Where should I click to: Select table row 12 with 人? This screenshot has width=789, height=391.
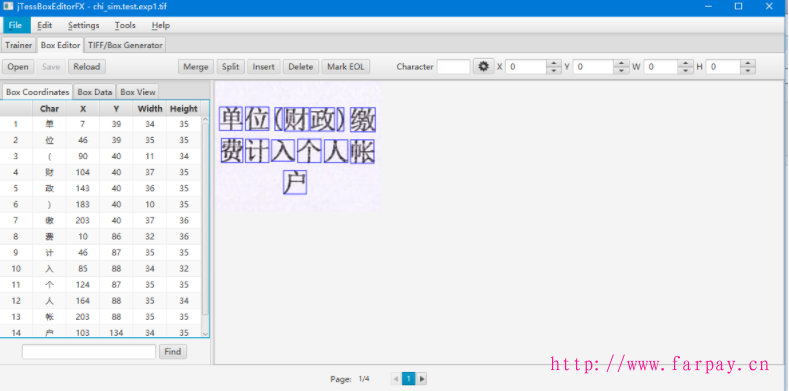(100, 301)
